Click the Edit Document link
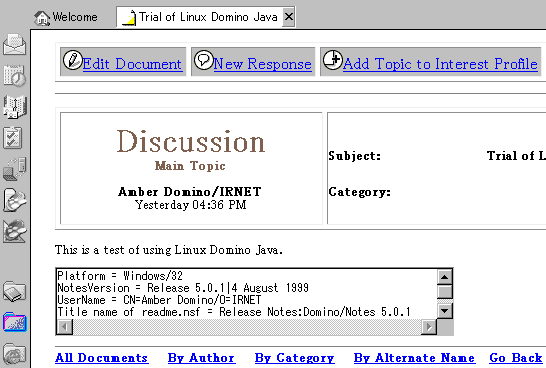 click(x=132, y=64)
